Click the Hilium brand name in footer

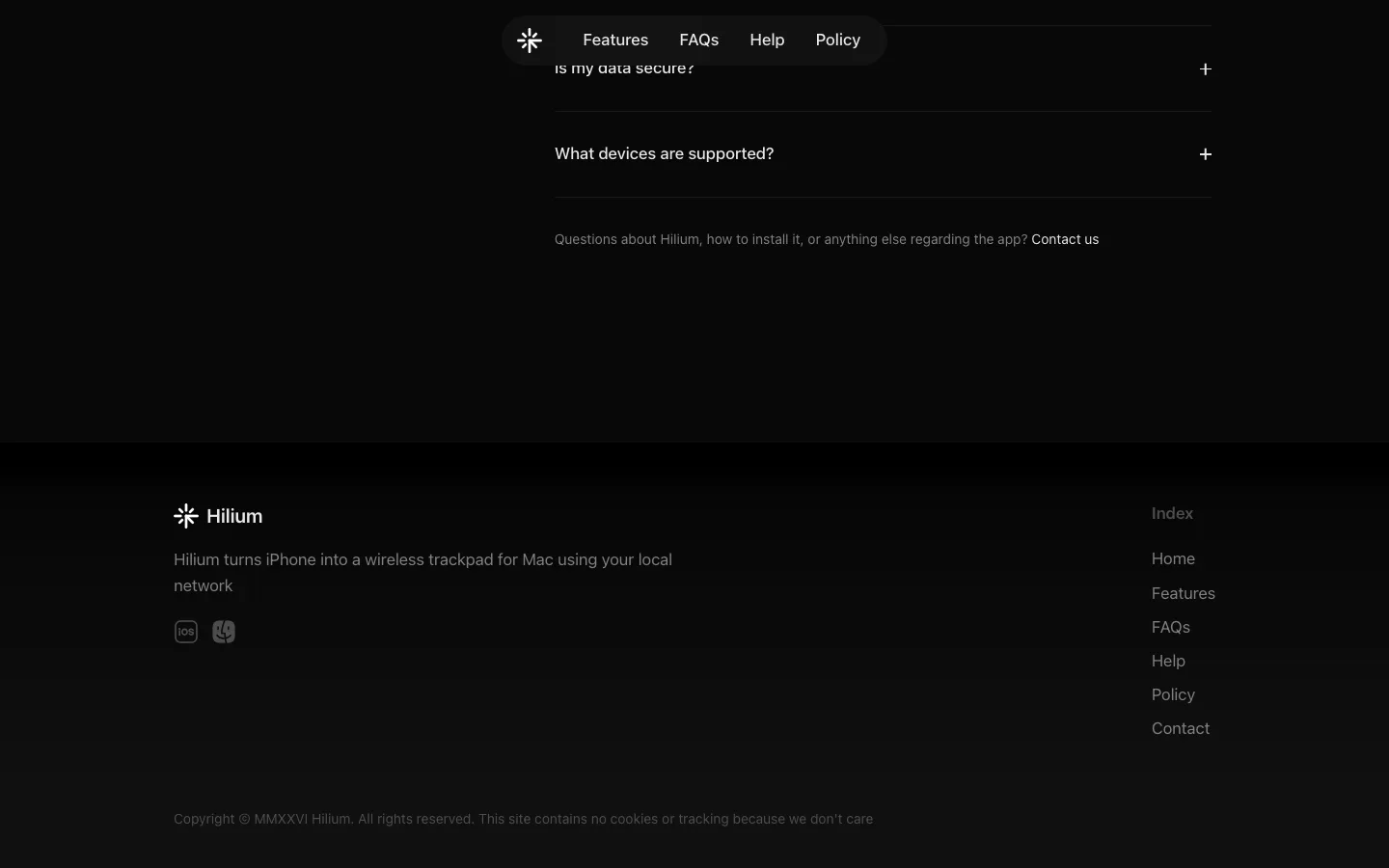coord(234,516)
